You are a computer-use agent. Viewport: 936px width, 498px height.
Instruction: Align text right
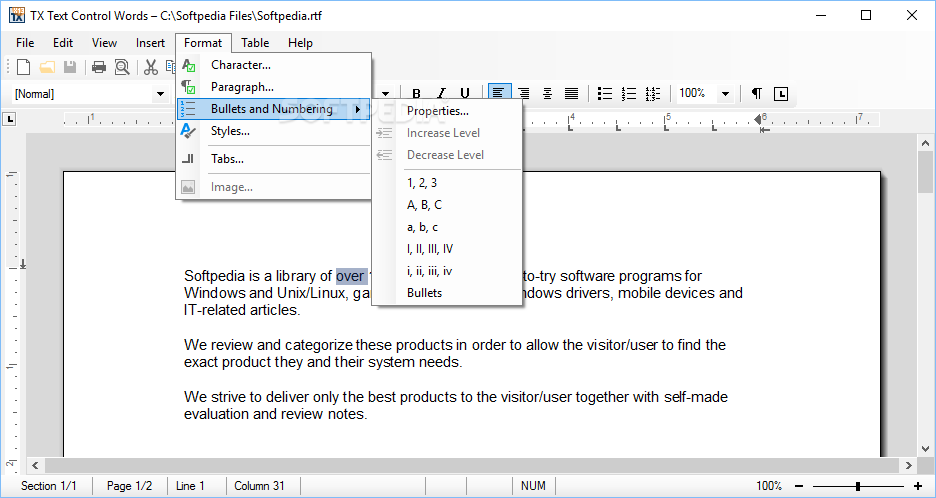[x=524, y=94]
